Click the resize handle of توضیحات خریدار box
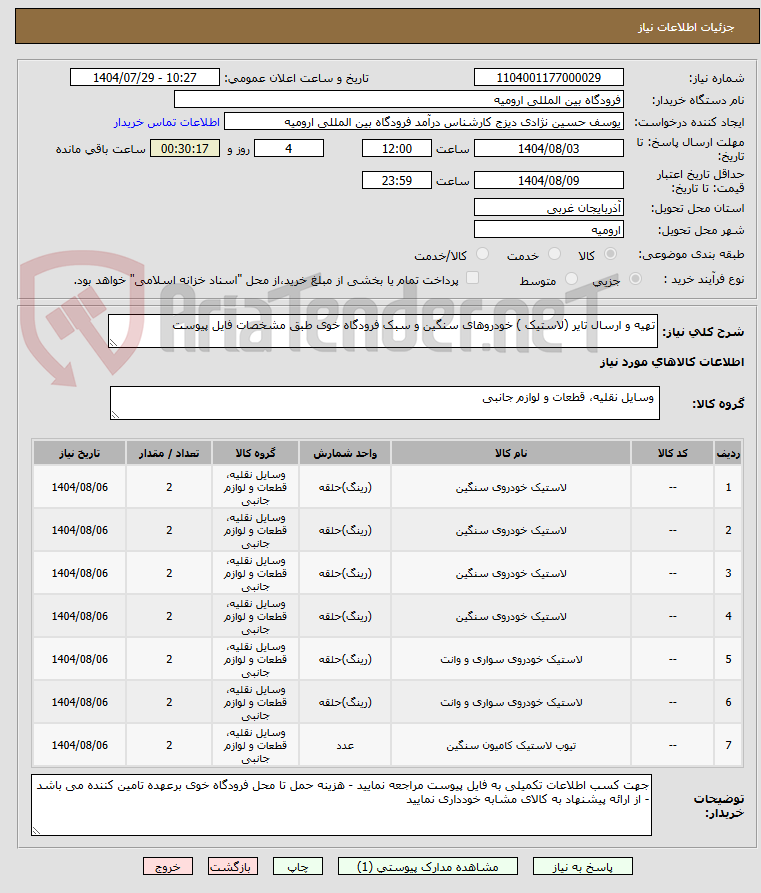 tap(36, 830)
